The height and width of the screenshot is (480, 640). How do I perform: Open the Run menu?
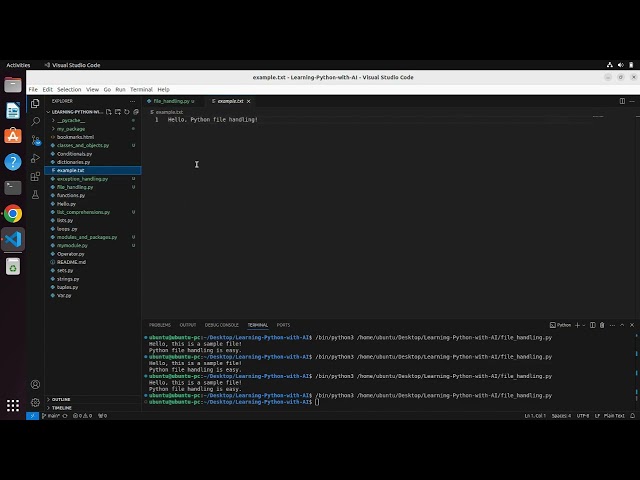120,89
